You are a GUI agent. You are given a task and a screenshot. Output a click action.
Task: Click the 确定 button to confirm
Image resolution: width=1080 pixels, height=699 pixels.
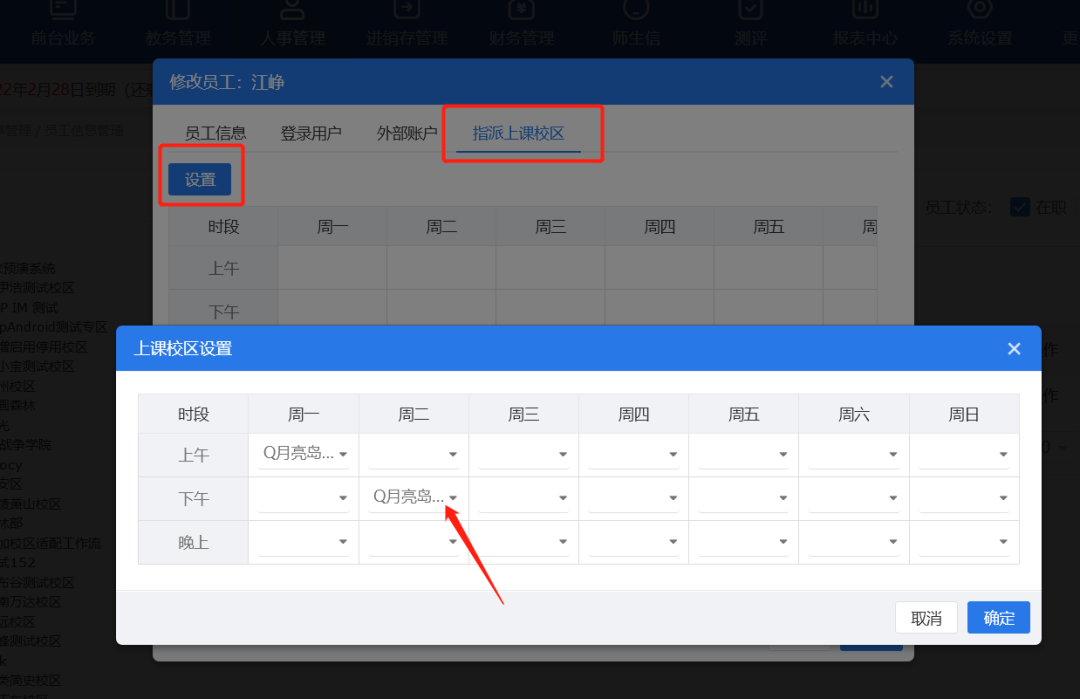tap(998, 618)
